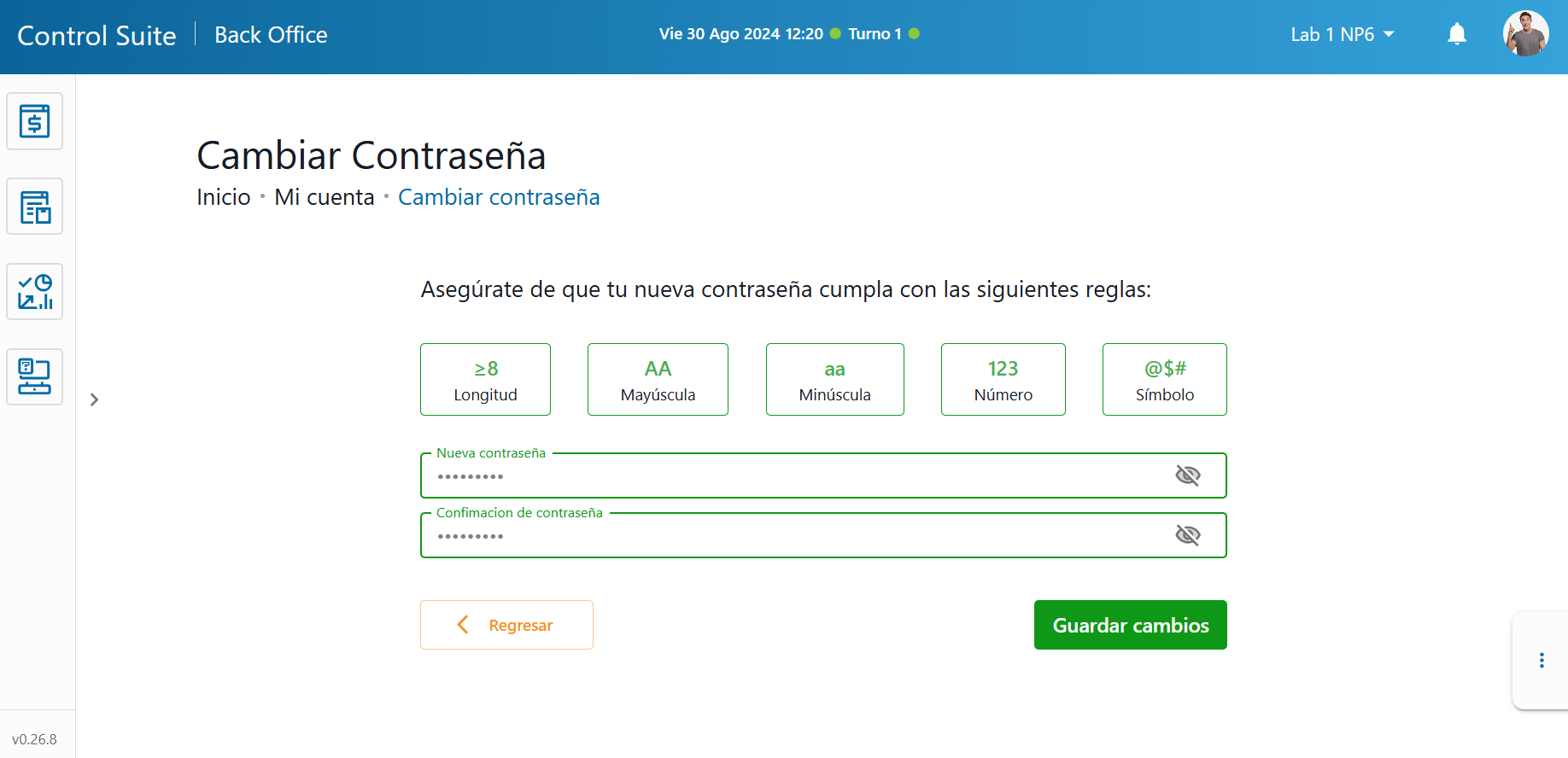
Task: Go to Mi cuenta breadcrumb
Action: [324, 197]
